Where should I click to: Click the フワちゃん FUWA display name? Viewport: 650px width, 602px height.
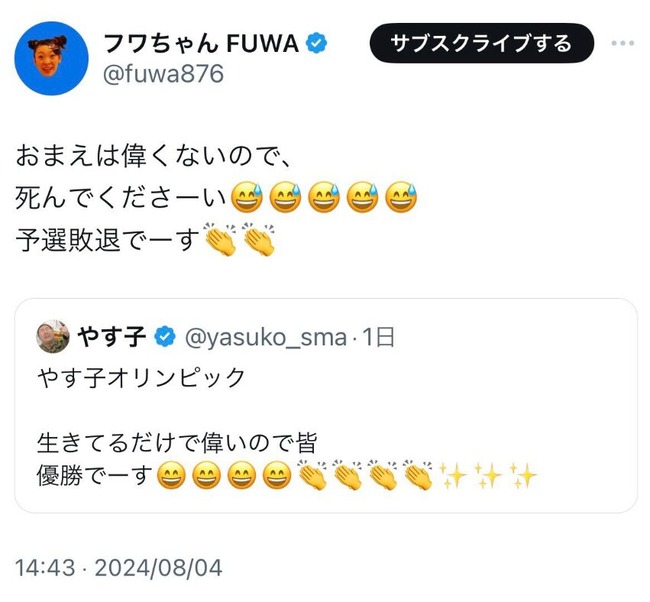click(201, 43)
